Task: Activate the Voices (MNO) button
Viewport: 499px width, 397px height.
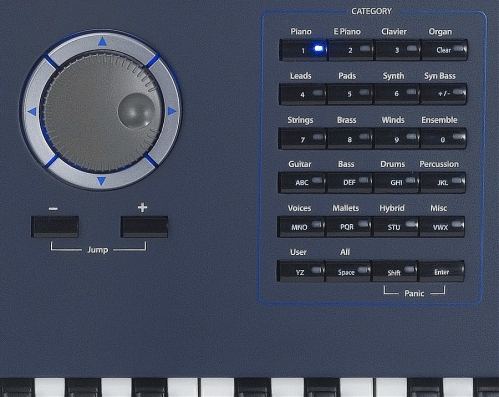Action: 301,227
